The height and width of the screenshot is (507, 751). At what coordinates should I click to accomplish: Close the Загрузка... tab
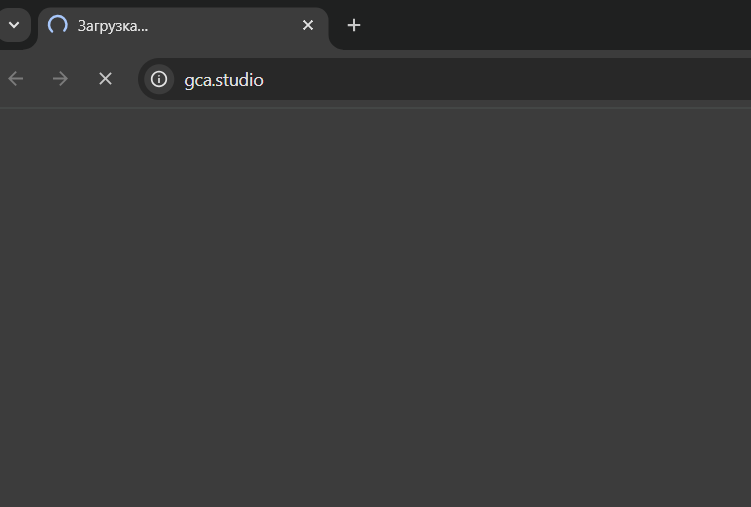click(308, 25)
